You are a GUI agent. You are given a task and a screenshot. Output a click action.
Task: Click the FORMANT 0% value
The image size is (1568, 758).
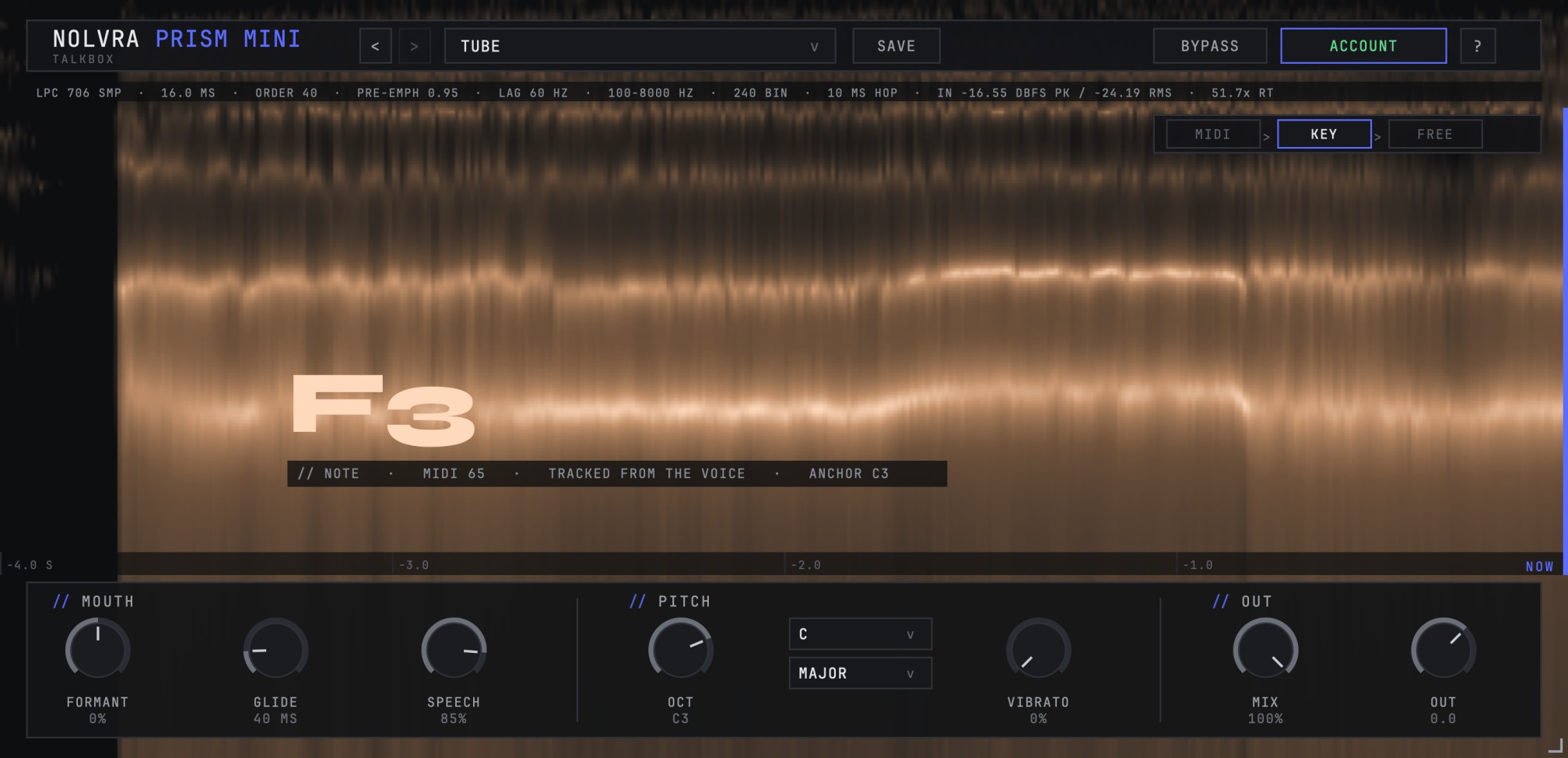97,718
